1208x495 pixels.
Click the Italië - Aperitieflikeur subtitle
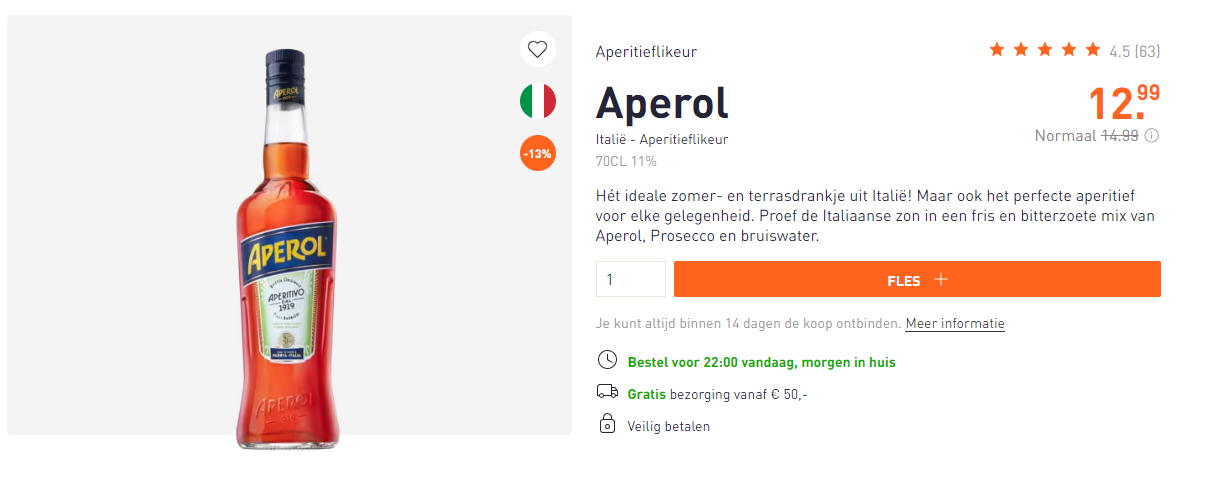tap(662, 139)
